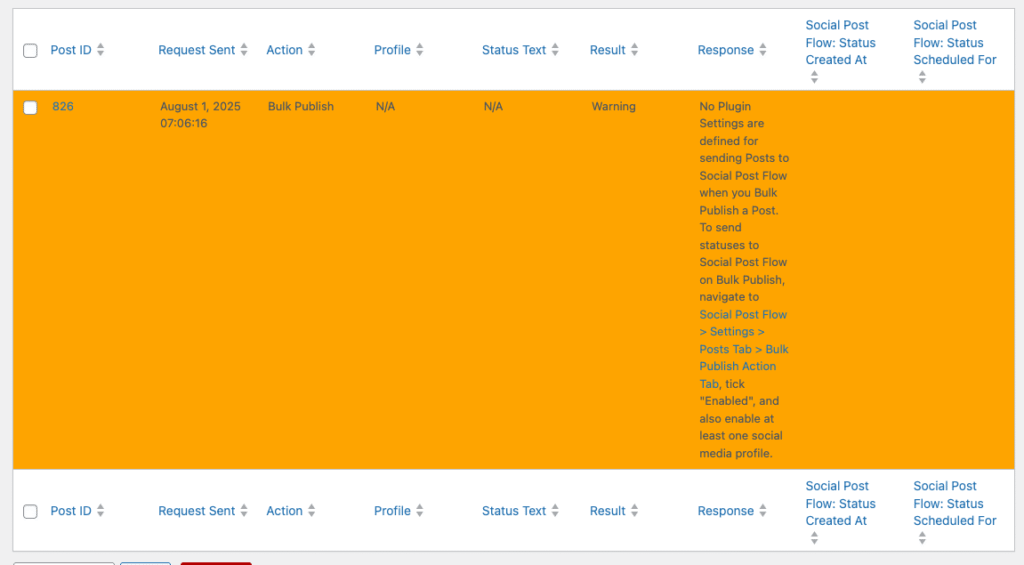Sort by Result column in header row
The width and height of the screenshot is (1024, 565).
click(x=607, y=50)
